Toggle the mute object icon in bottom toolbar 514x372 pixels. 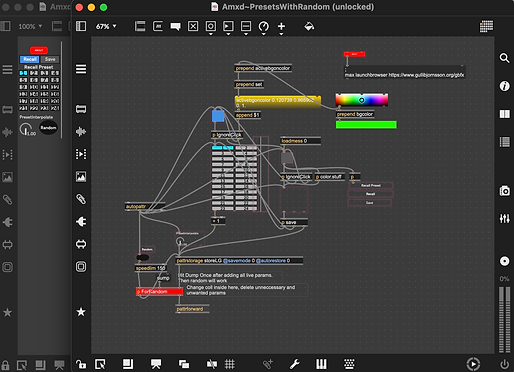(x=212, y=364)
